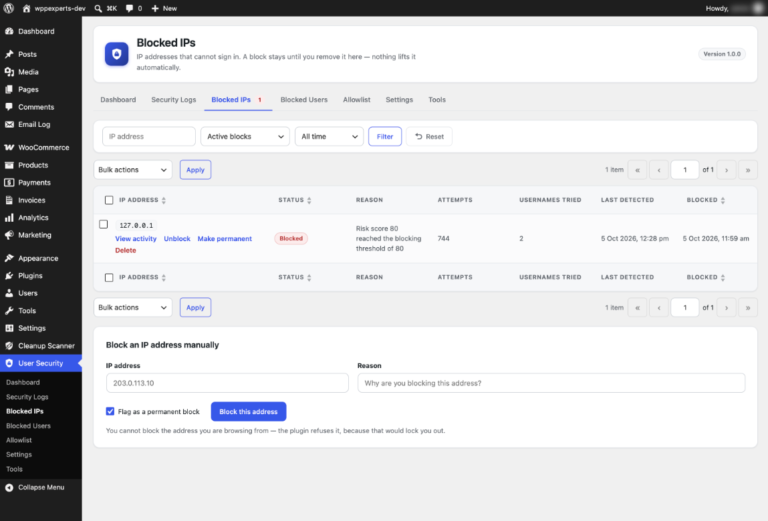Click the top Apply button
This screenshot has width=768, height=521.
click(x=195, y=170)
